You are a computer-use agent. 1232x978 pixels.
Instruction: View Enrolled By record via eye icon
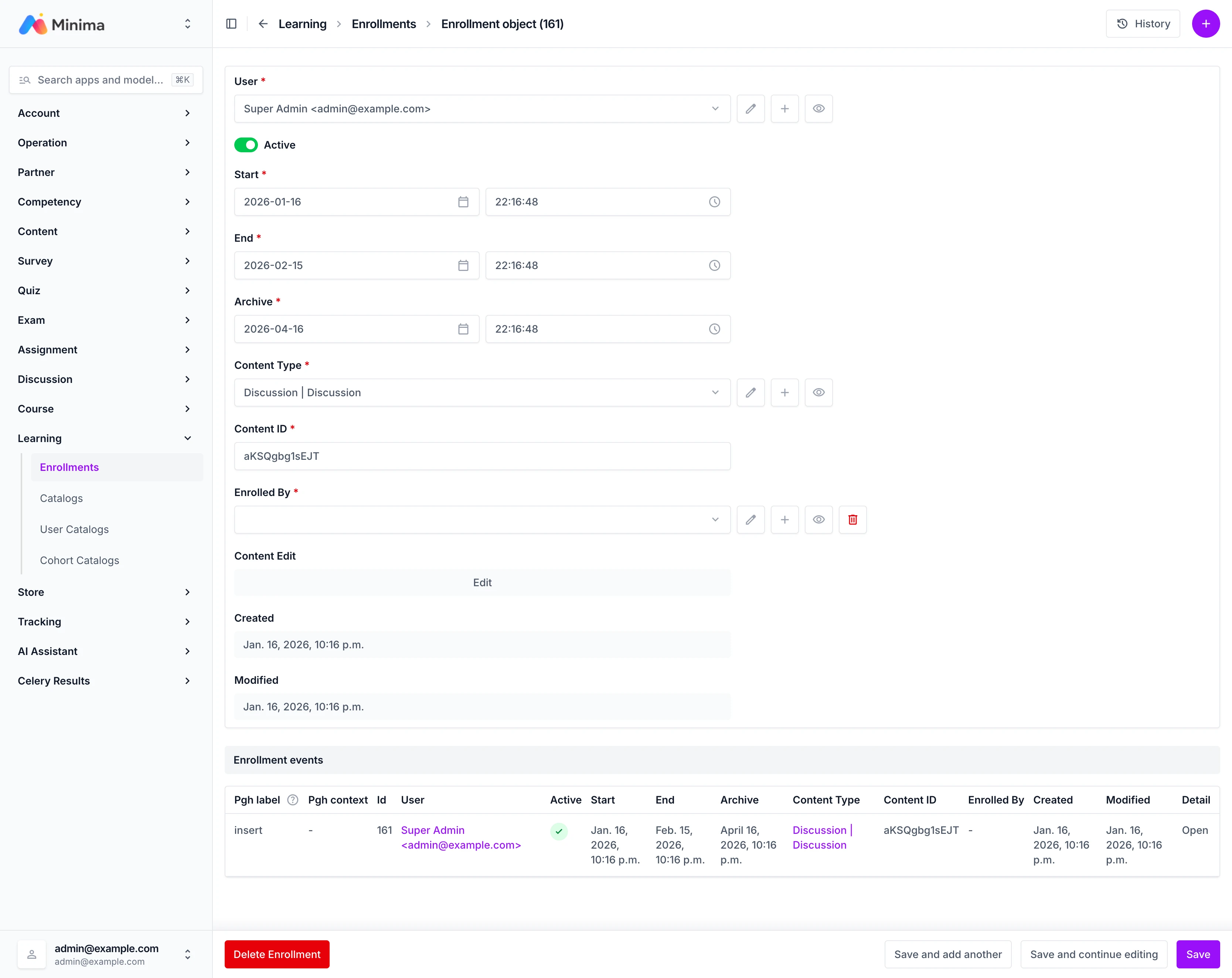818,520
